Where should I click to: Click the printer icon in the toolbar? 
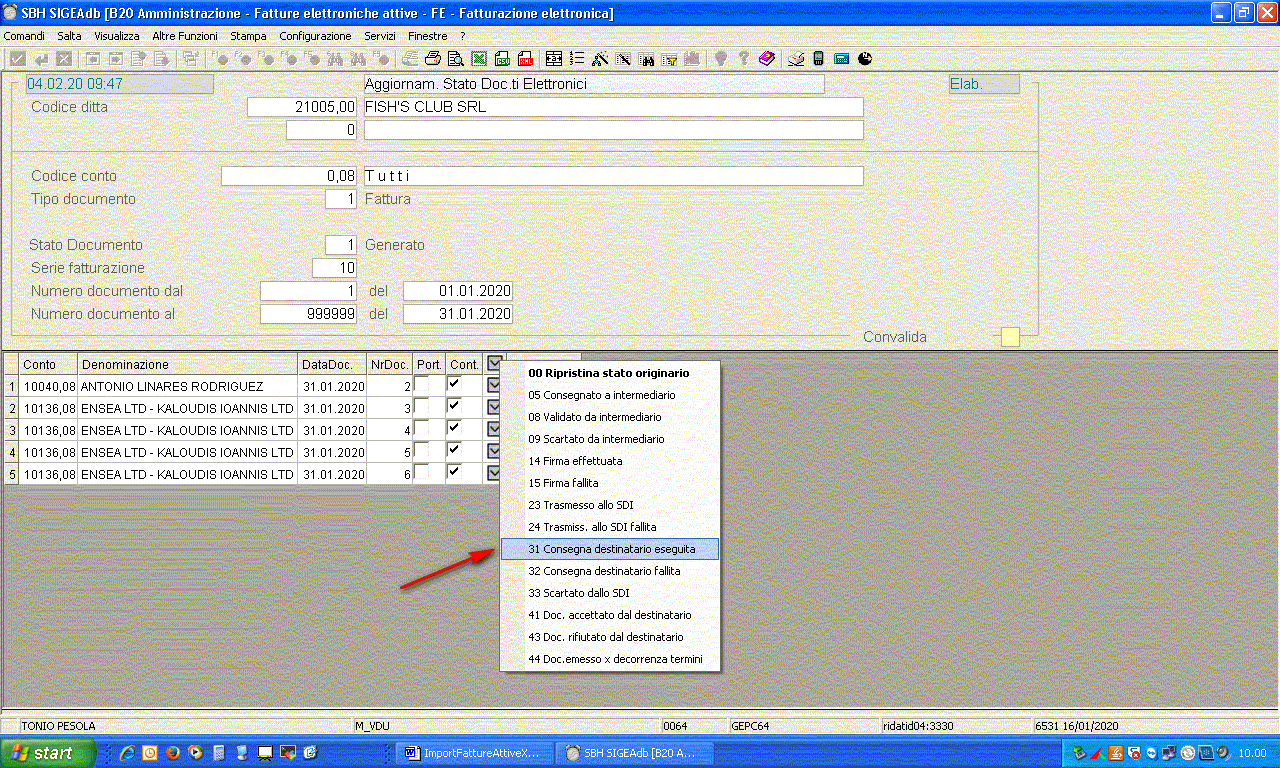pyautogui.click(x=433, y=59)
